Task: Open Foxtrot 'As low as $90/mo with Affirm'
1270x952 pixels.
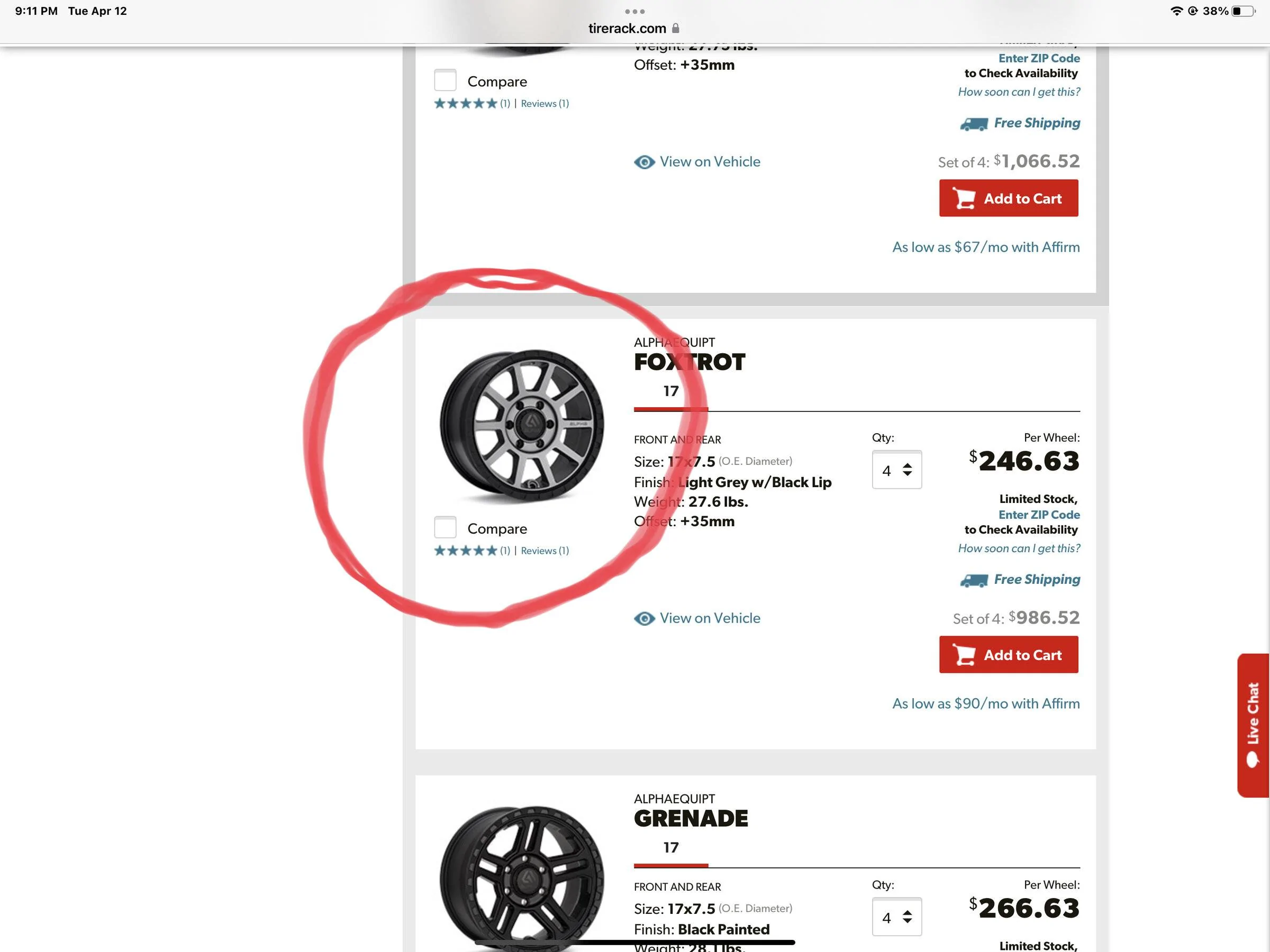Action: coord(985,703)
